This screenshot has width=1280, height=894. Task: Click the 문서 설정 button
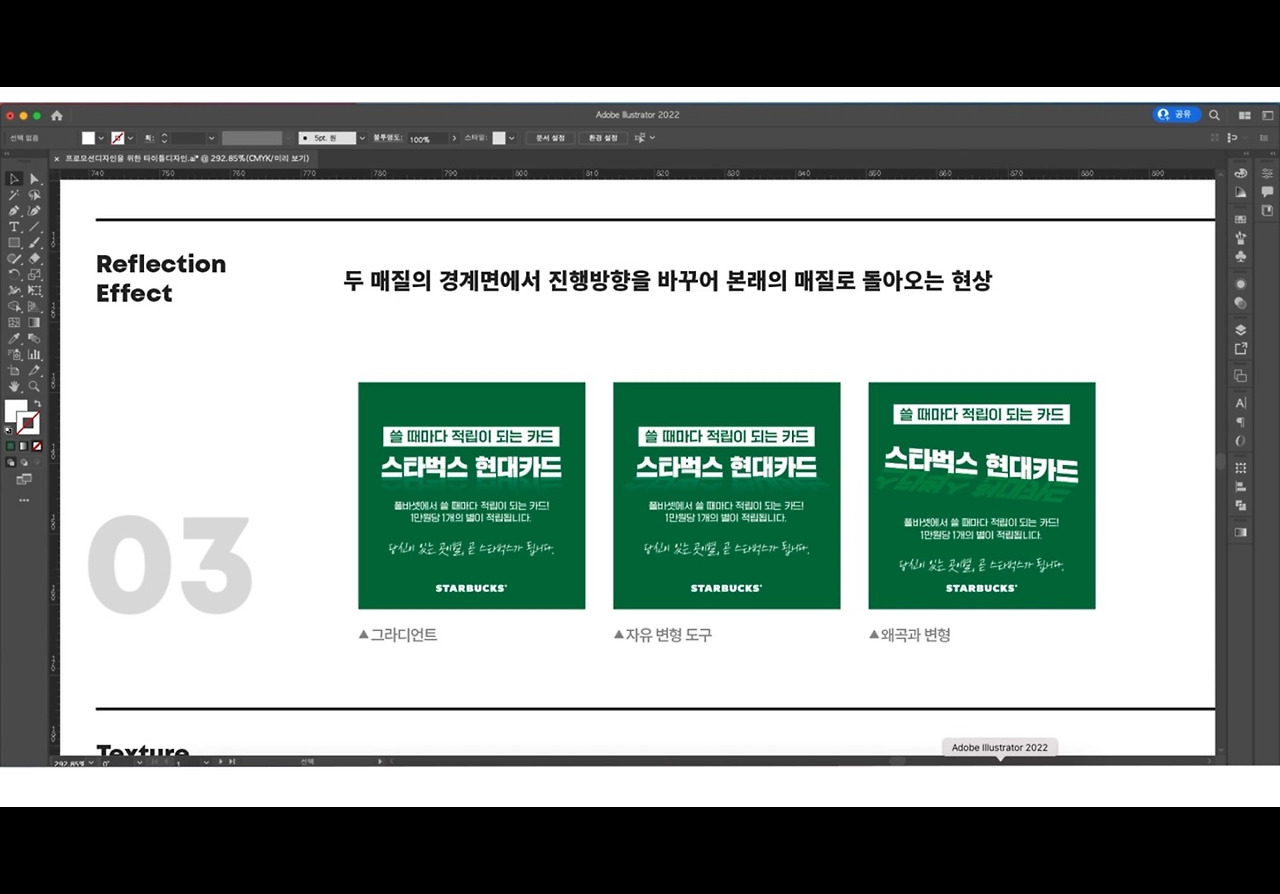[x=550, y=138]
